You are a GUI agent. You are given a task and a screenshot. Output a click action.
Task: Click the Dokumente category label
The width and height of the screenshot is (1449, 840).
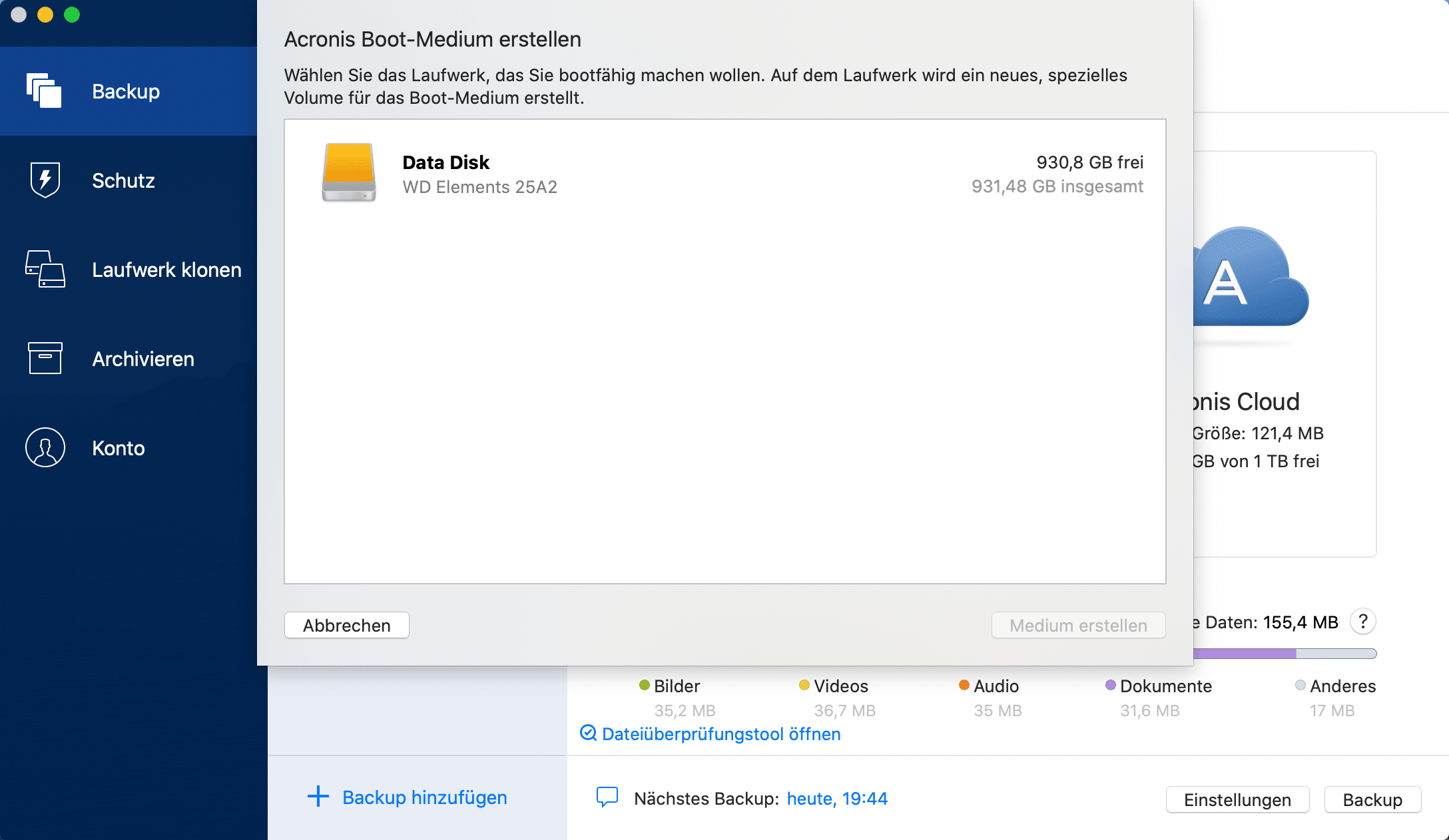point(1166,686)
